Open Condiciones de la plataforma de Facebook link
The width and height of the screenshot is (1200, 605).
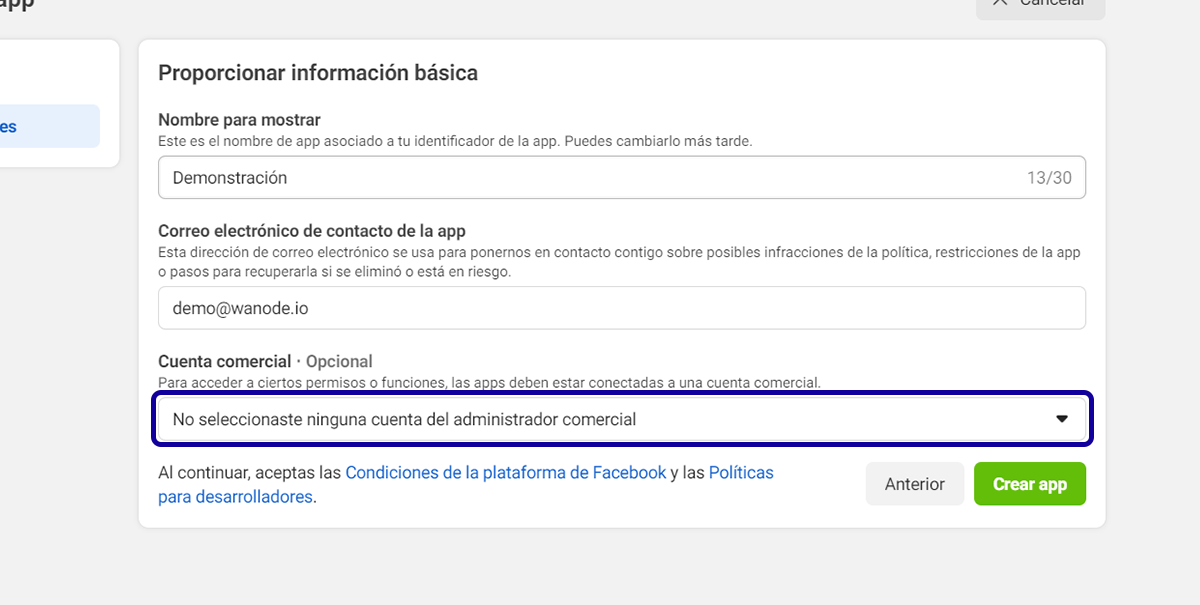pos(505,472)
